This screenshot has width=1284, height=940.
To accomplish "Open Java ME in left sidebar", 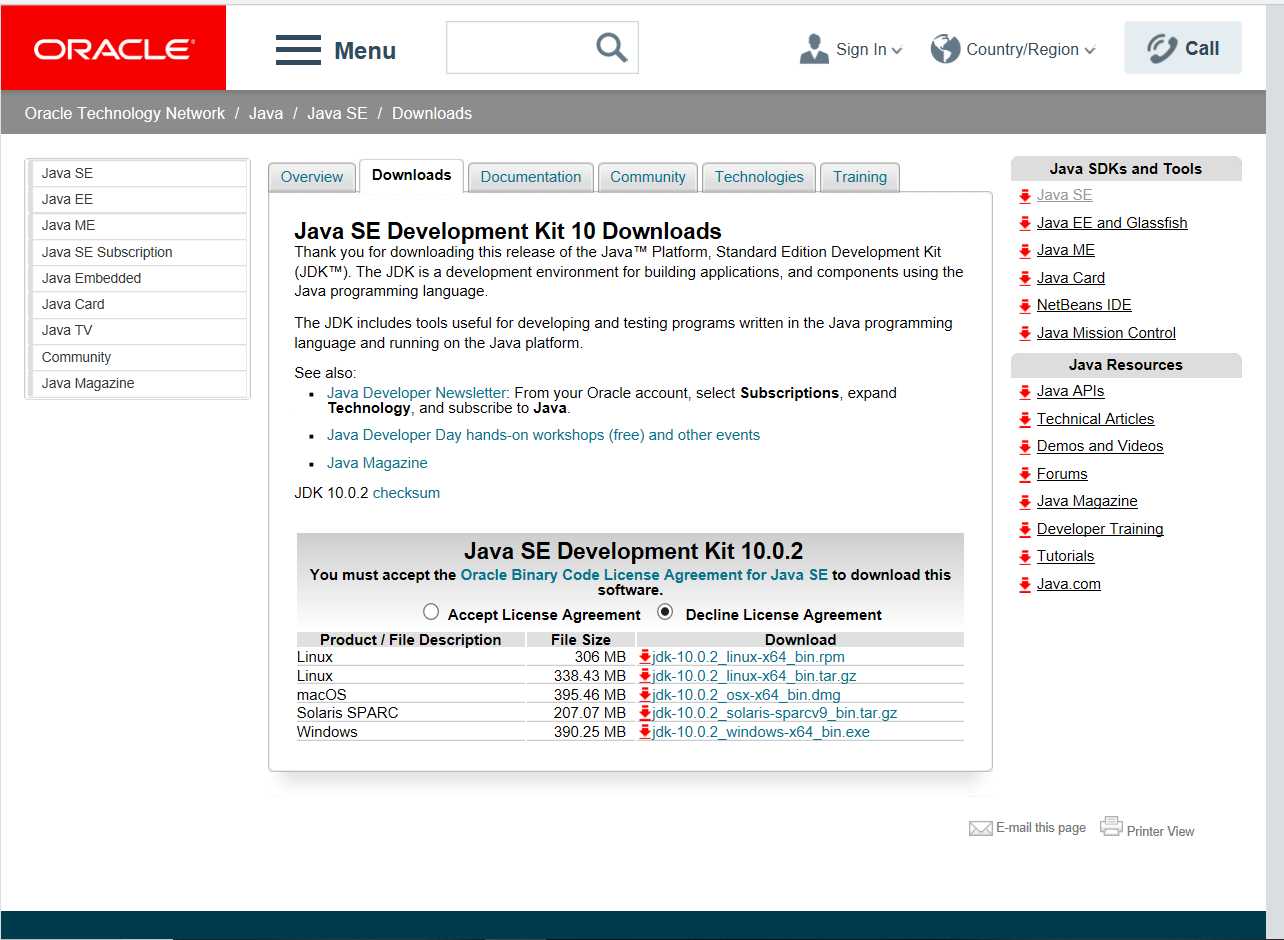I will tap(139, 226).
